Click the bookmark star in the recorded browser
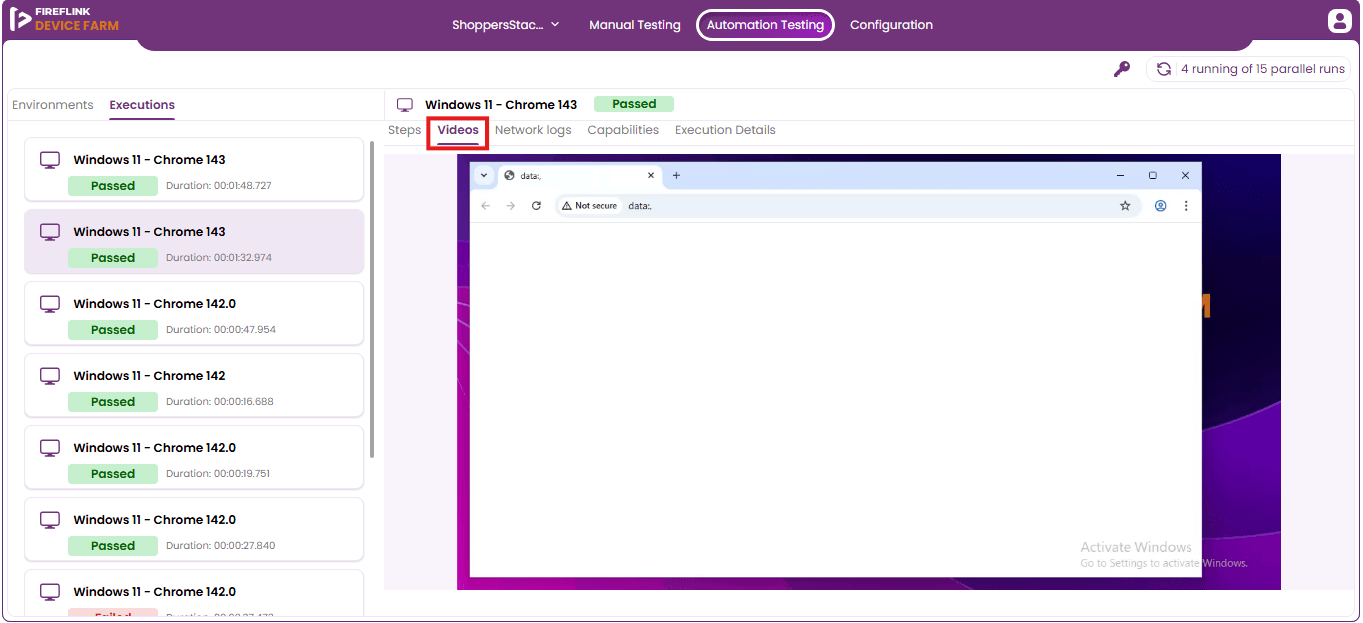1363x623 pixels. click(x=1125, y=206)
